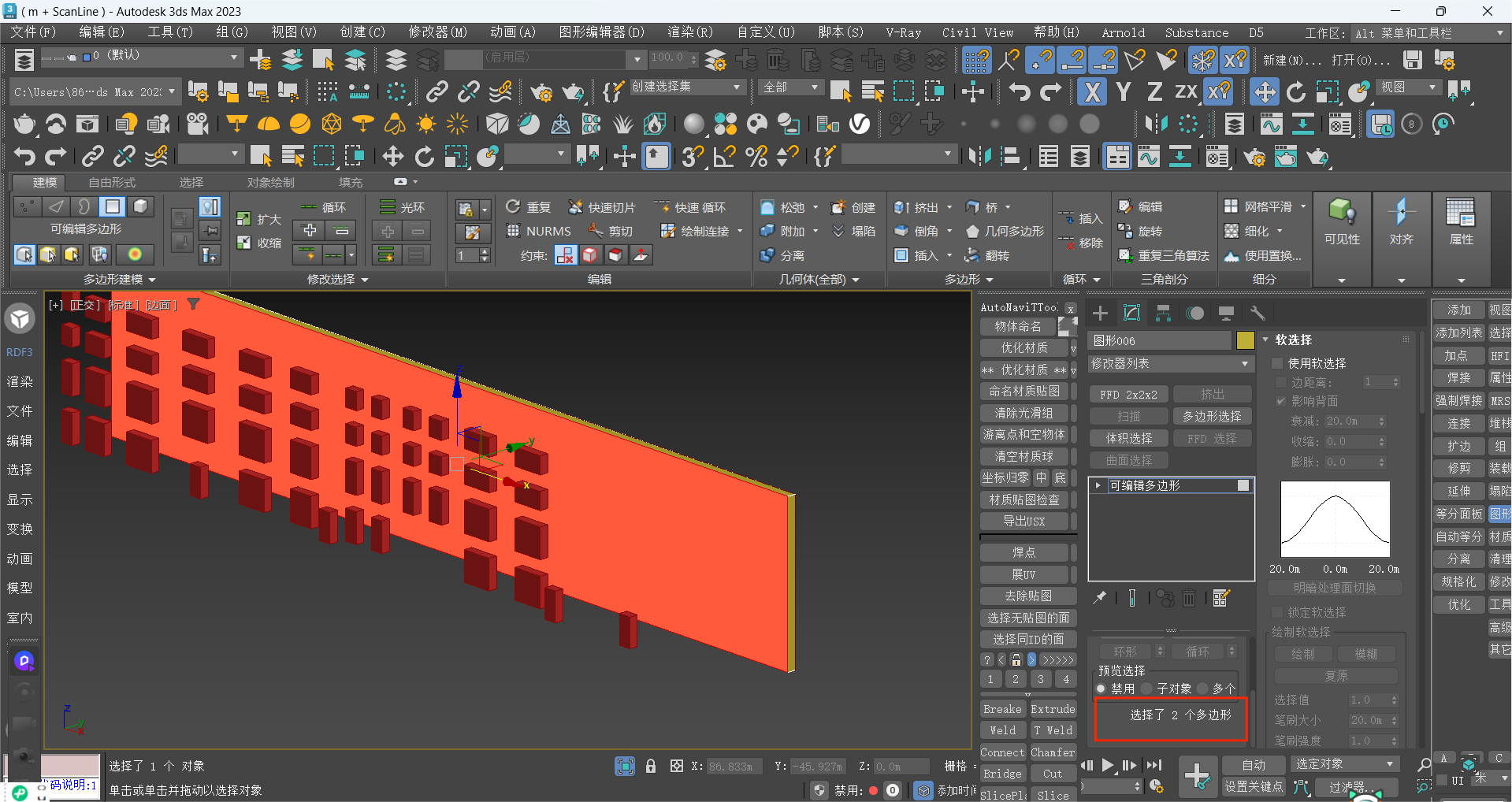Pin the modifier stack

coord(1100,598)
